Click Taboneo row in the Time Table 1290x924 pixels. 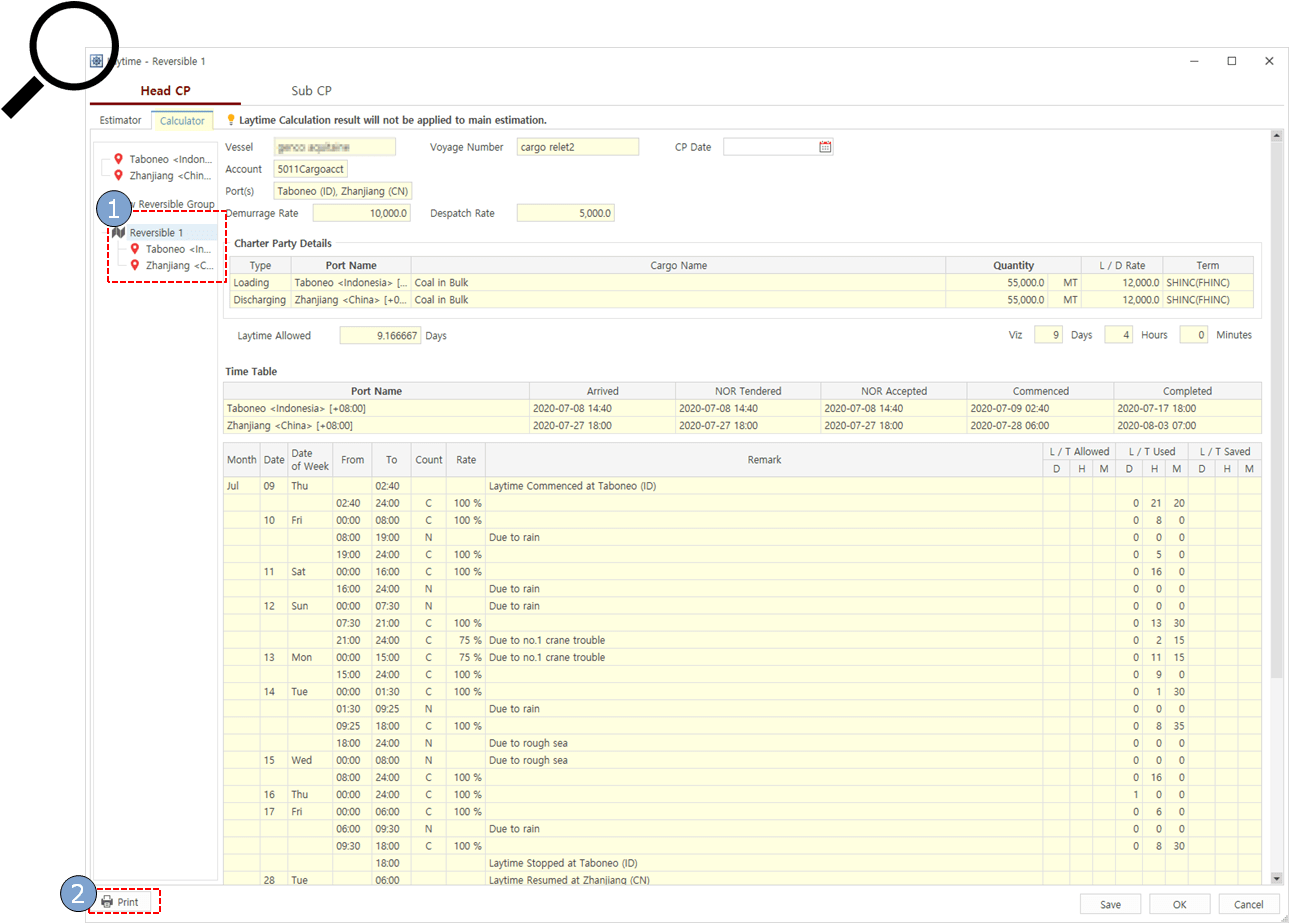pyautogui.click(x=743, y=408)
